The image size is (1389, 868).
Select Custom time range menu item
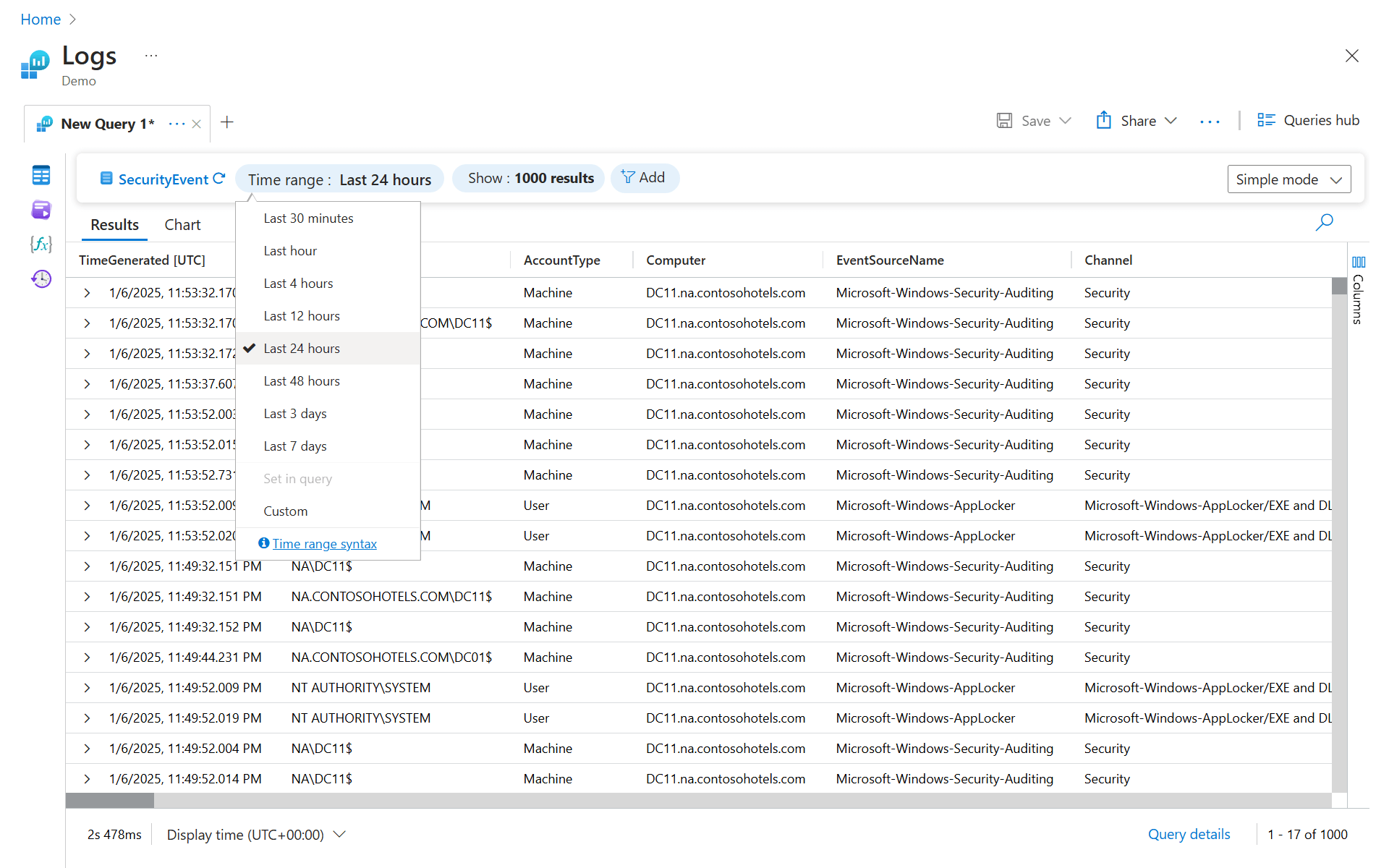[x=286, y=511]
